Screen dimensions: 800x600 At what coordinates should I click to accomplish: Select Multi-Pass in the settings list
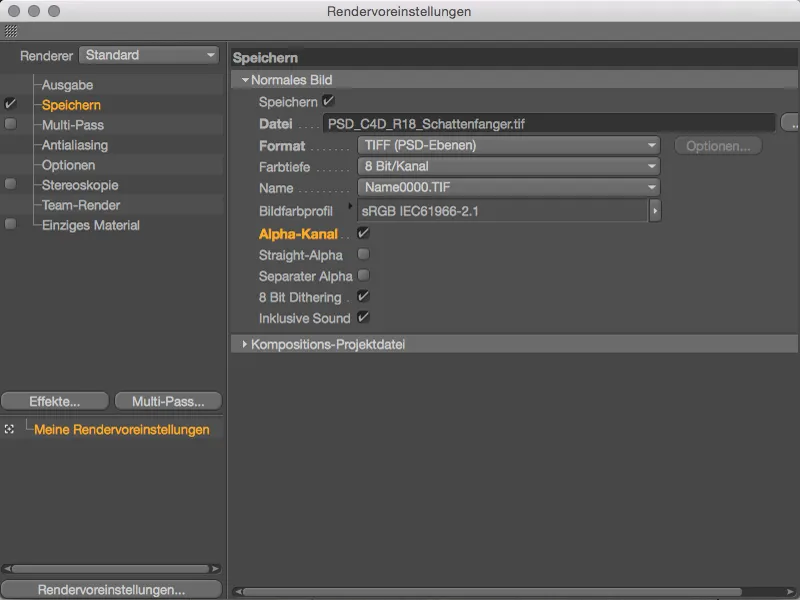click(x=73, y=125)
